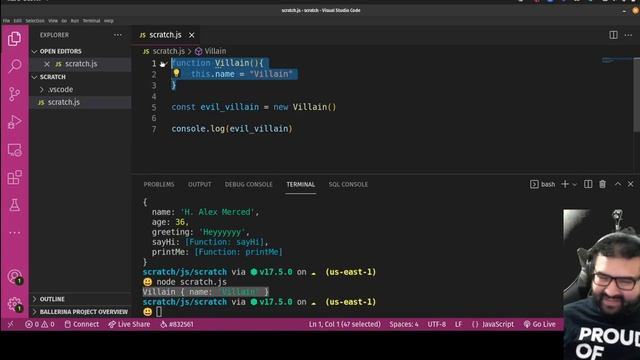The width and height of the screenshot is (640, 360).
Task: Switch to the PROBLEMS panel tab
Action: pyautogui.click(x=159, y=184)
